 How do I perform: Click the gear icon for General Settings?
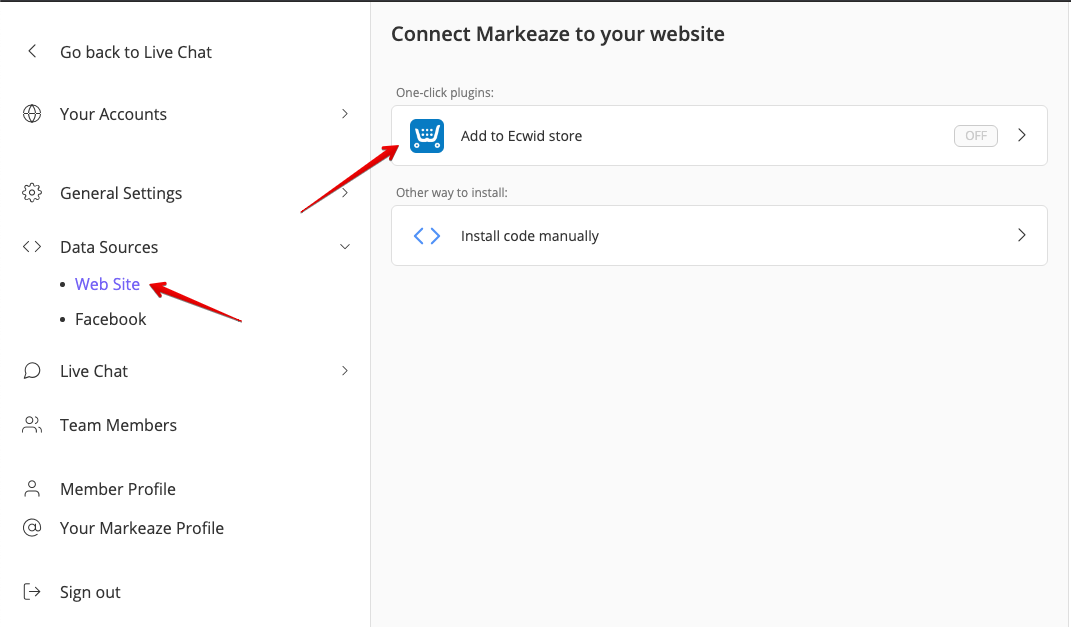click(x=32, y=193)
